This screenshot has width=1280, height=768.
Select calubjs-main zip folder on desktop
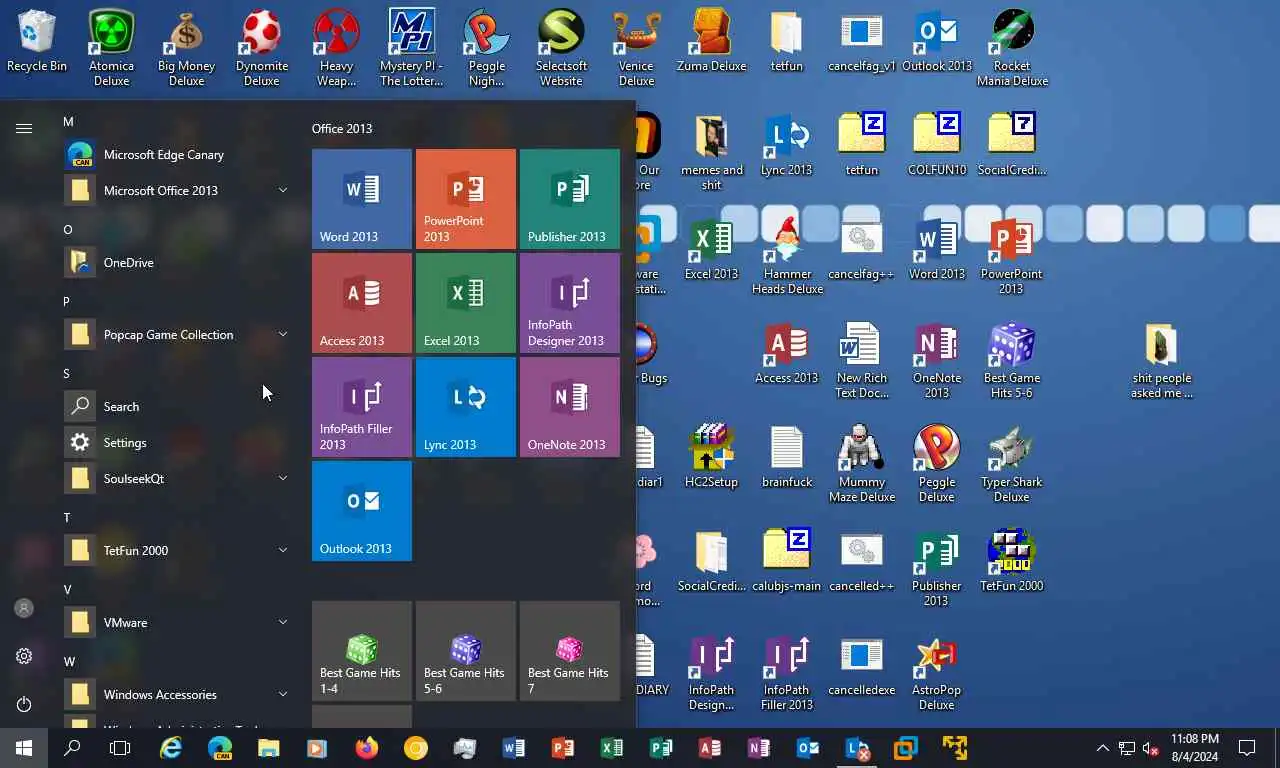click(x=787, y=561)
